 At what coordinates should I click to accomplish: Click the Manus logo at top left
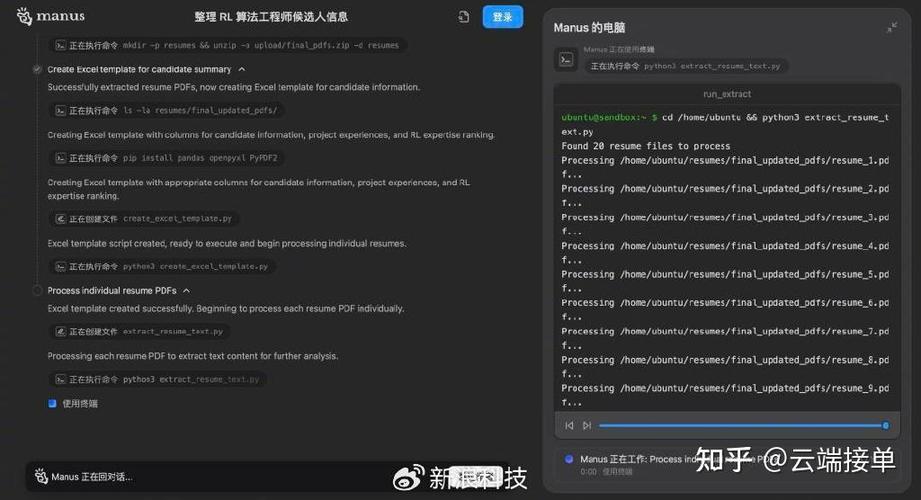point(51,16)
